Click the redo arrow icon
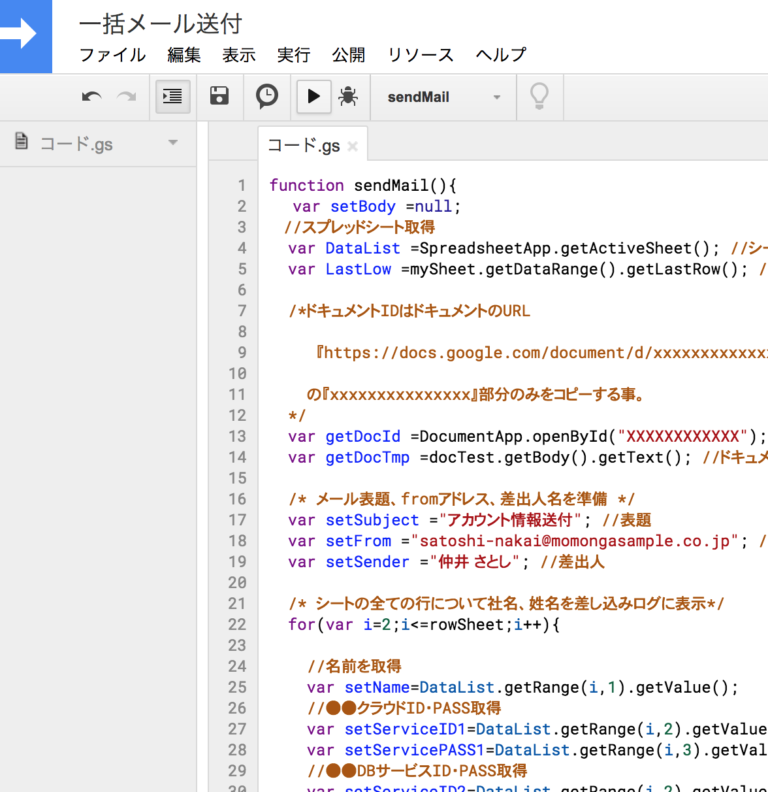Screen dimensions: 768x792 pos(127,97)
